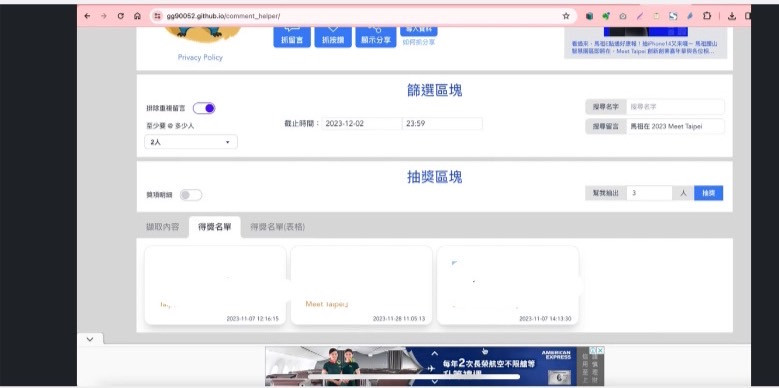Viewport: 779px width, 388px height.
Task: View site information icon in address bar
Action: [157, 16]
